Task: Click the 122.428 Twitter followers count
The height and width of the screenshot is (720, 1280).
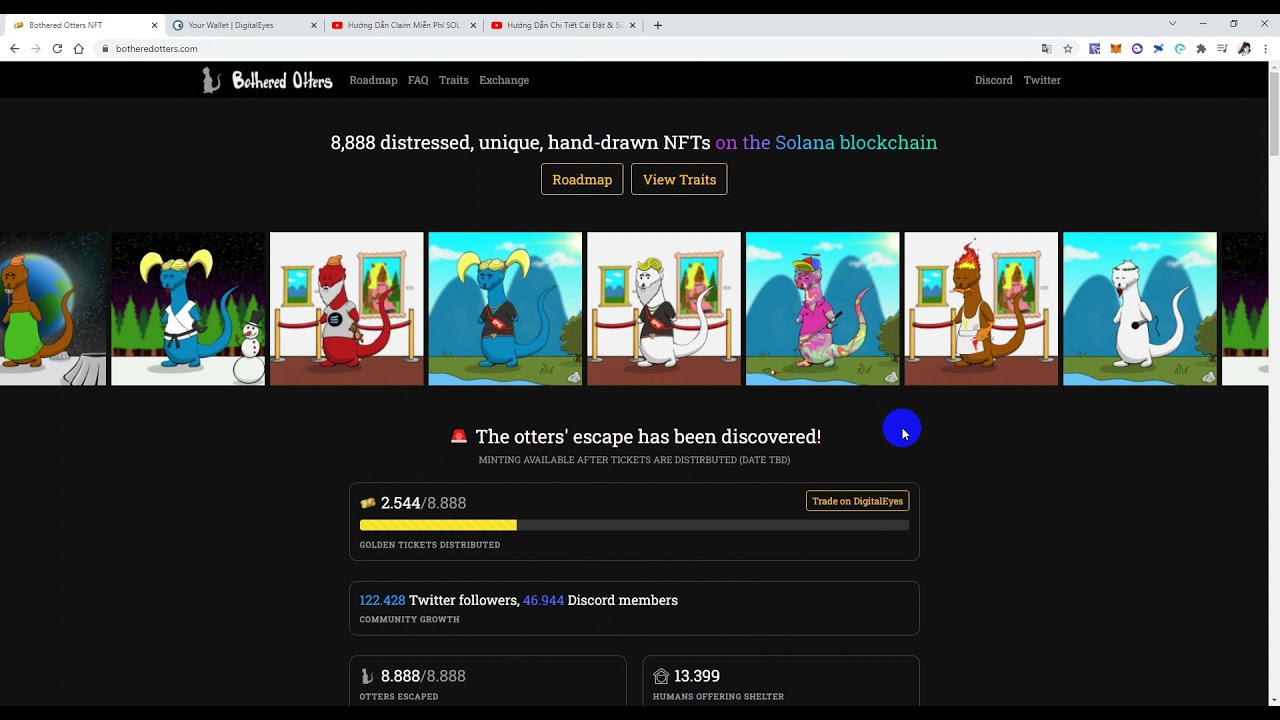Action: 382,600
